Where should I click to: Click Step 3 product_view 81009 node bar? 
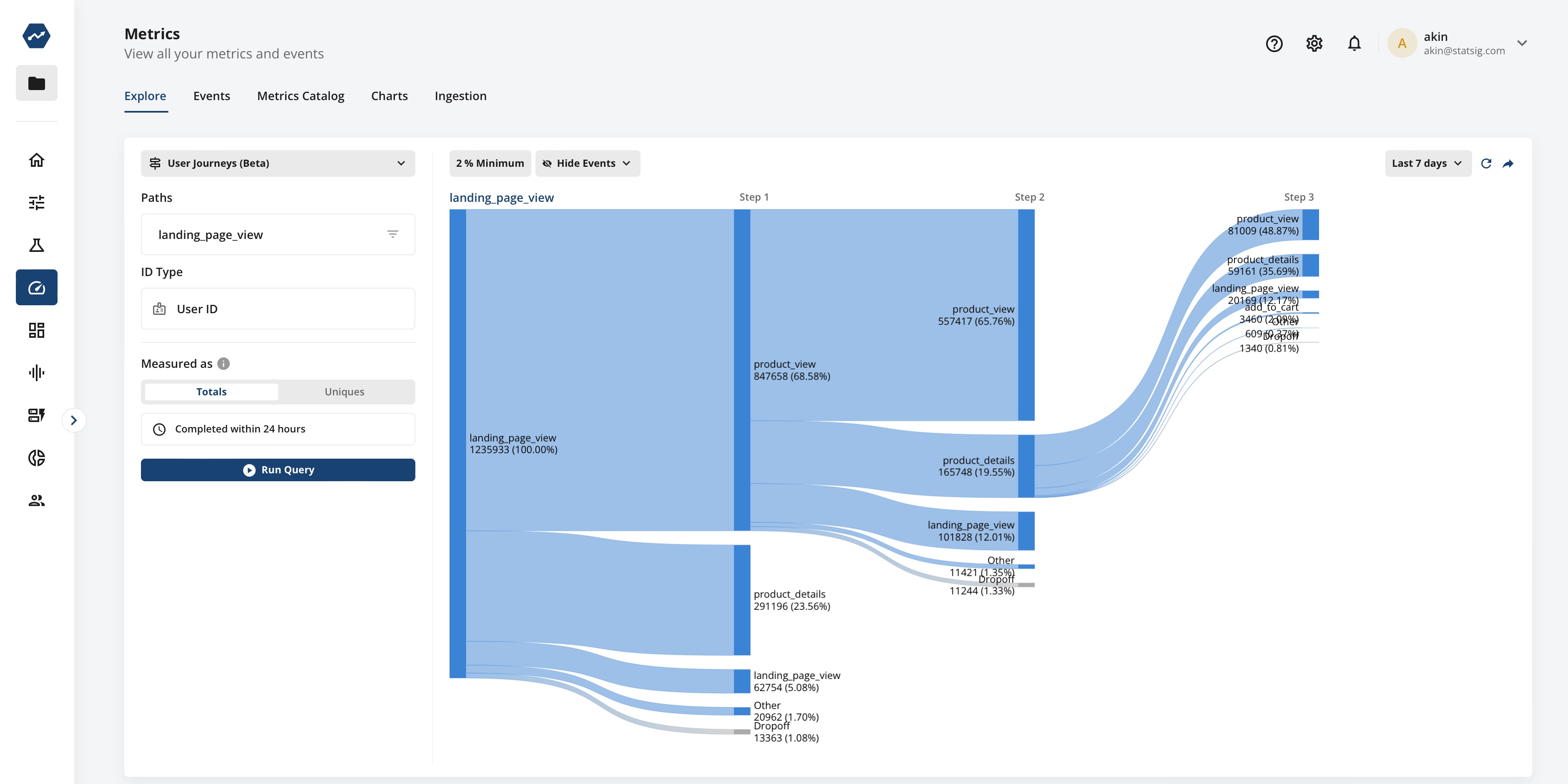pyautogui.click(x=1311, y=225)
